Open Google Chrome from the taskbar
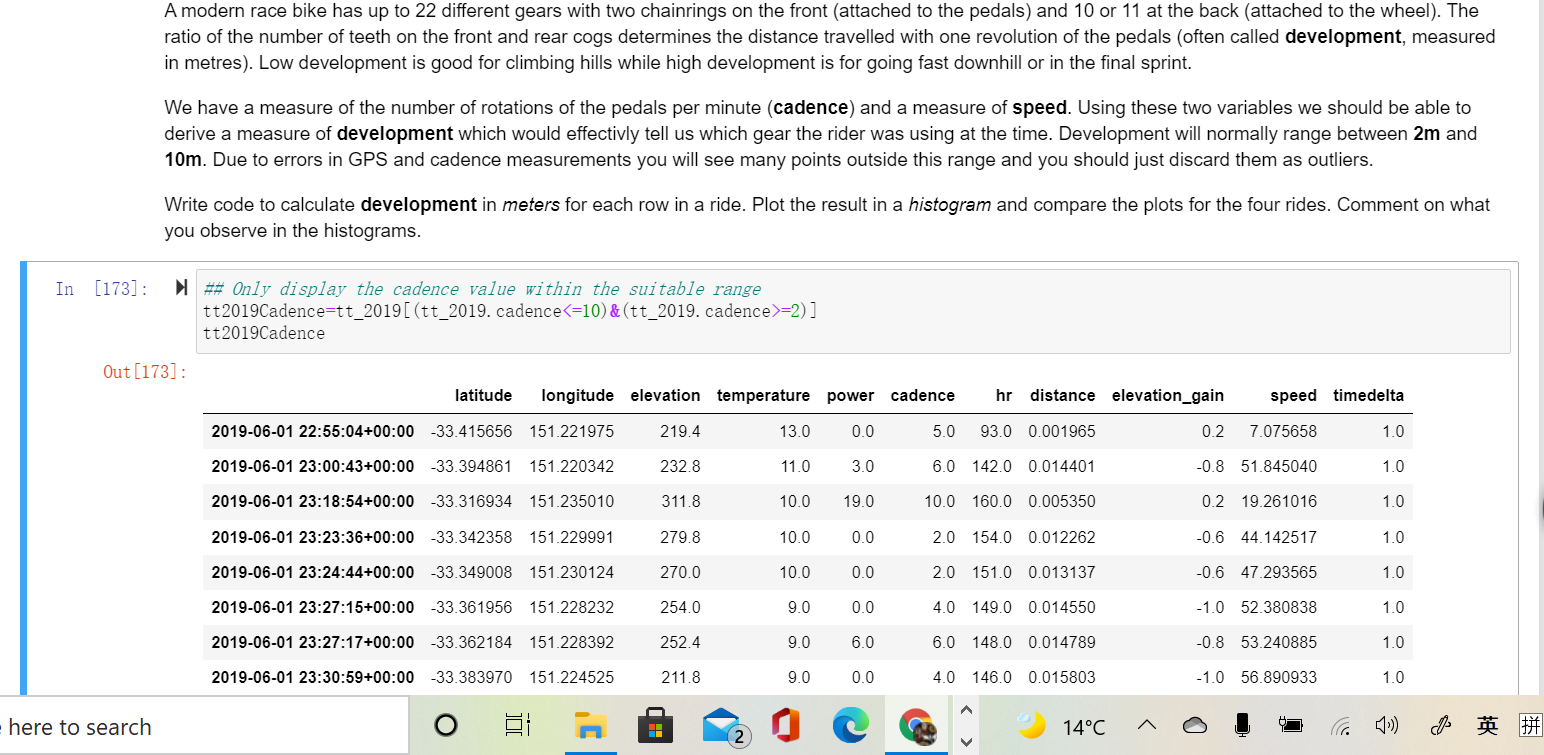 [x=917, y=725]
